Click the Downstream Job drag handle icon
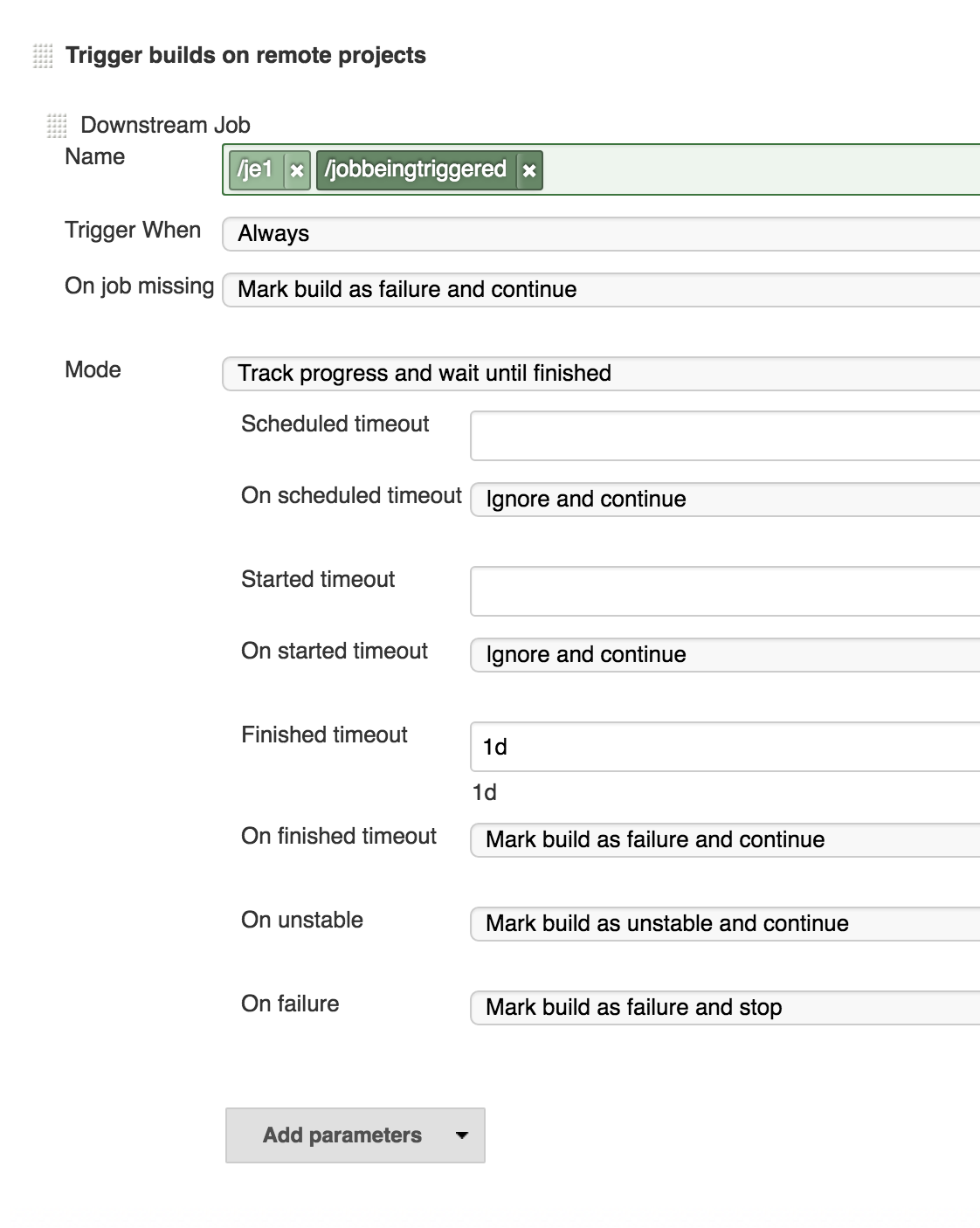Screen dimensions: 980x1228 point(57,126)
